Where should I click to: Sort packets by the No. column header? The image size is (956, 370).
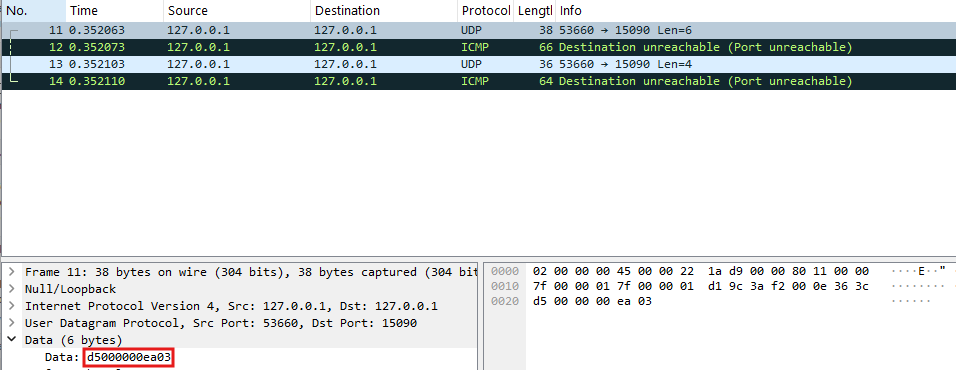coord(34,10)
